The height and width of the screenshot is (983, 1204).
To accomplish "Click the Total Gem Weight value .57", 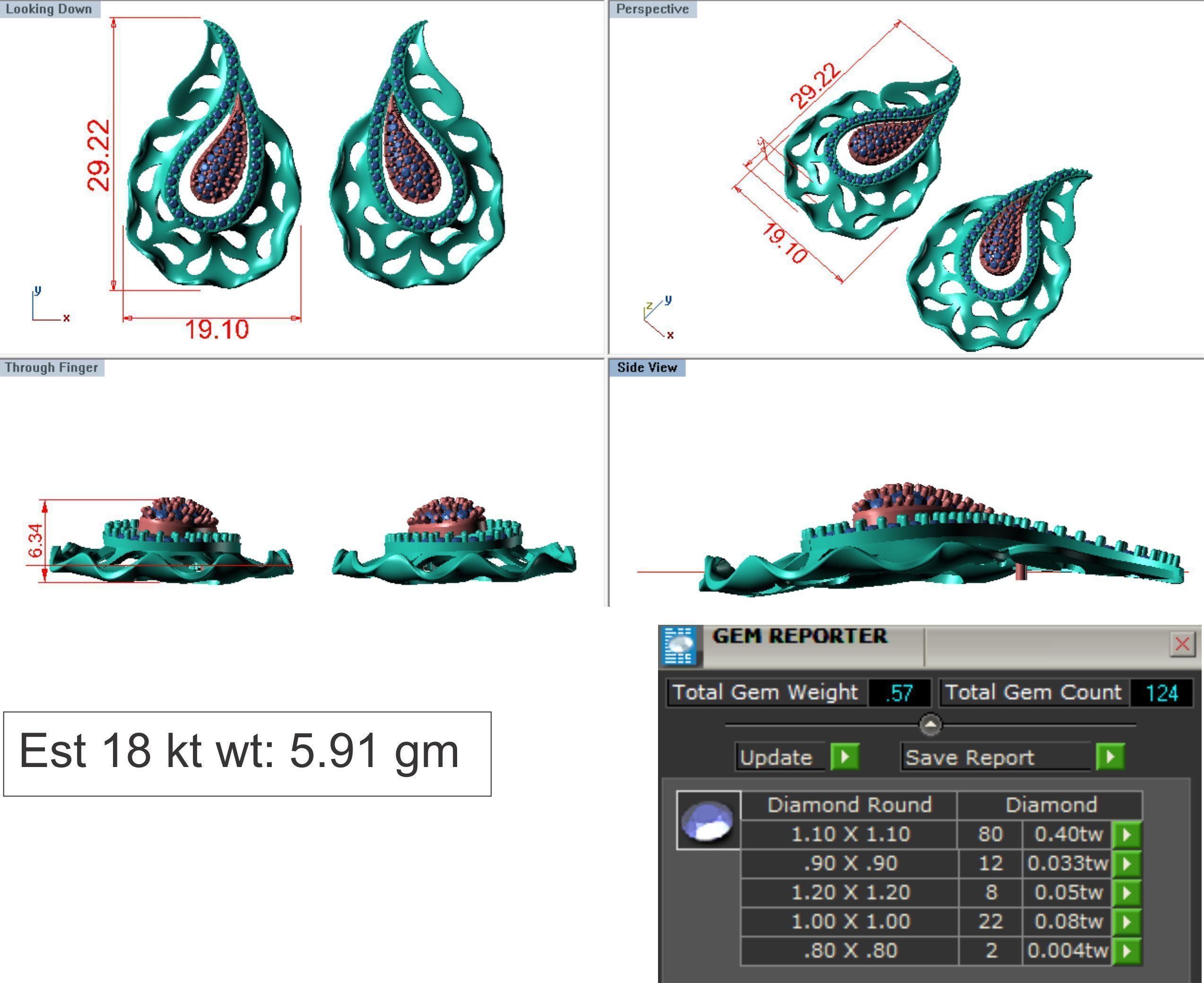I will coord(899,692).
